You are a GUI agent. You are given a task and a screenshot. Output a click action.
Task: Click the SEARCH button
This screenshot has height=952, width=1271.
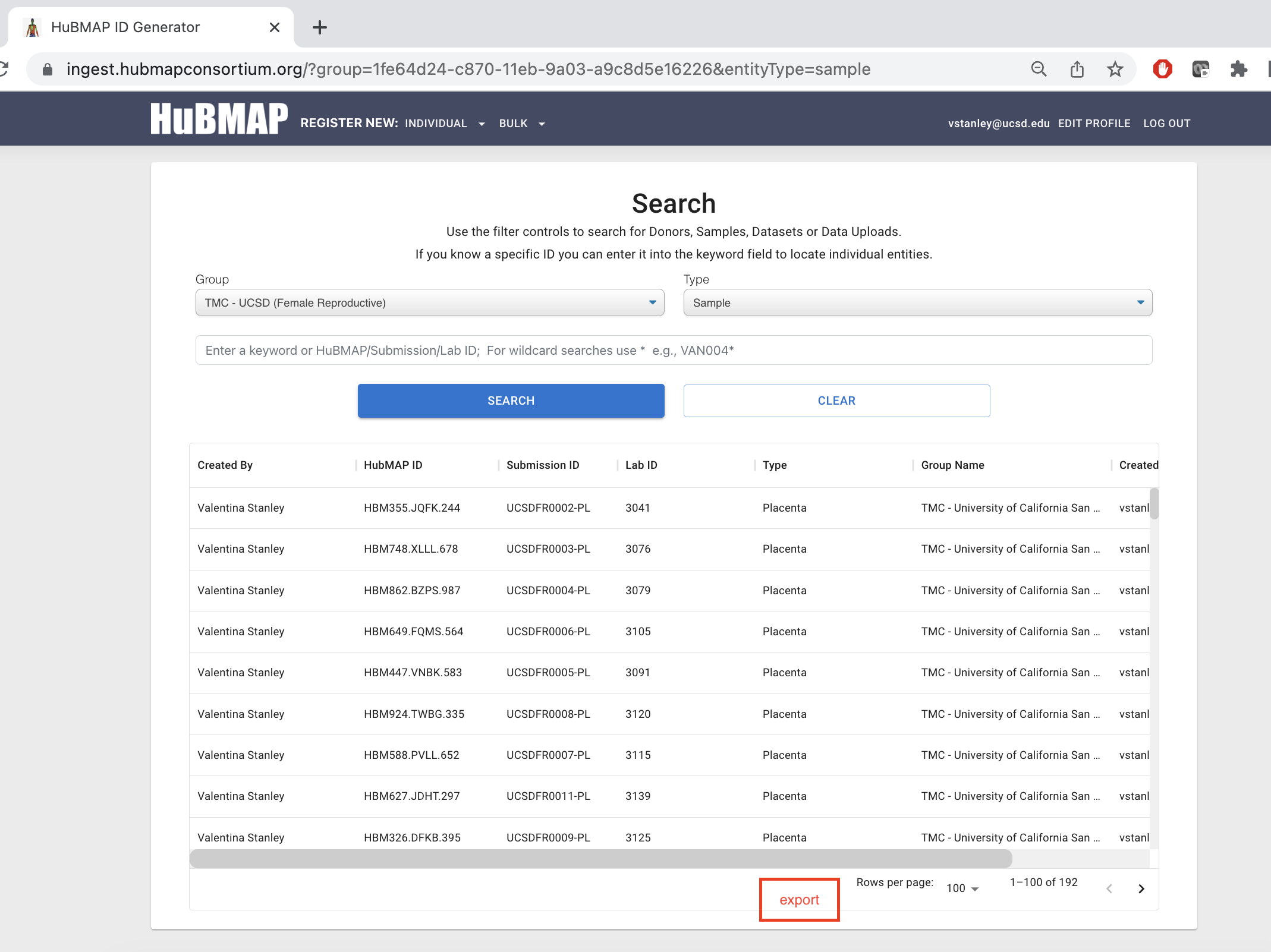click(511, 401)
